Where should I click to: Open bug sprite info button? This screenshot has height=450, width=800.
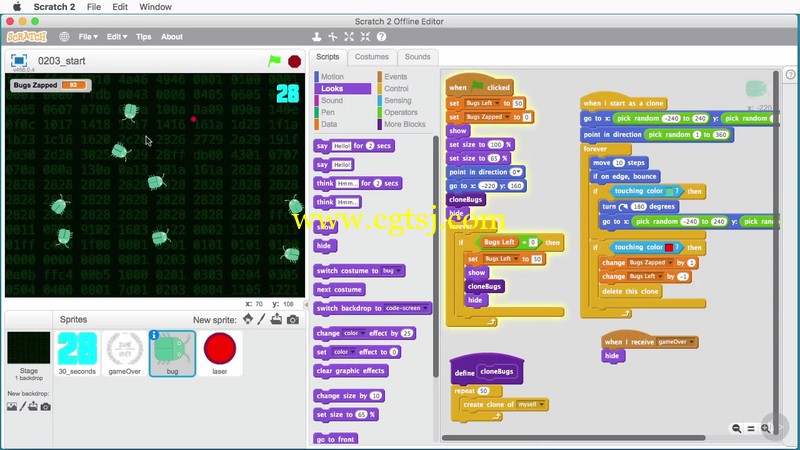(x=154, y=335)
